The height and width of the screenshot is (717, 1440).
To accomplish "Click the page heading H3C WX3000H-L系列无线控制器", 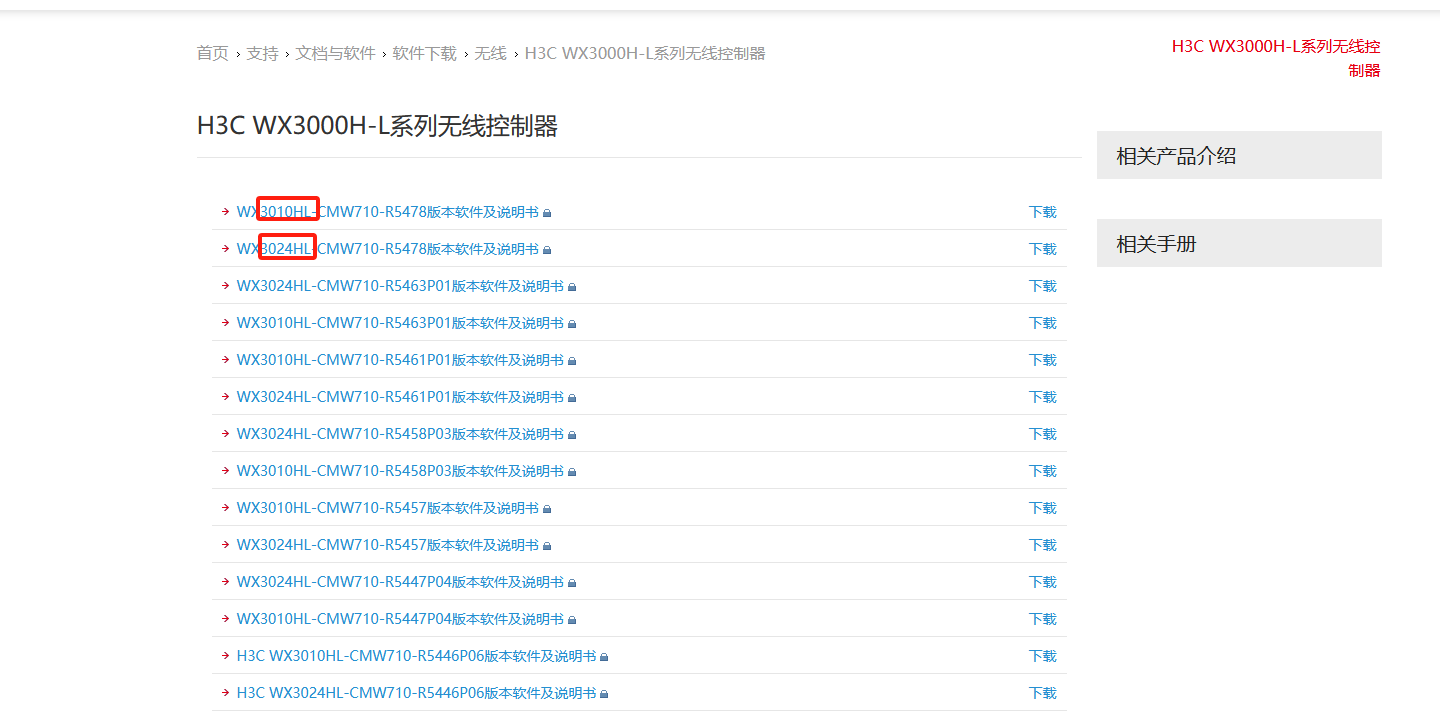I will (377, 126).
